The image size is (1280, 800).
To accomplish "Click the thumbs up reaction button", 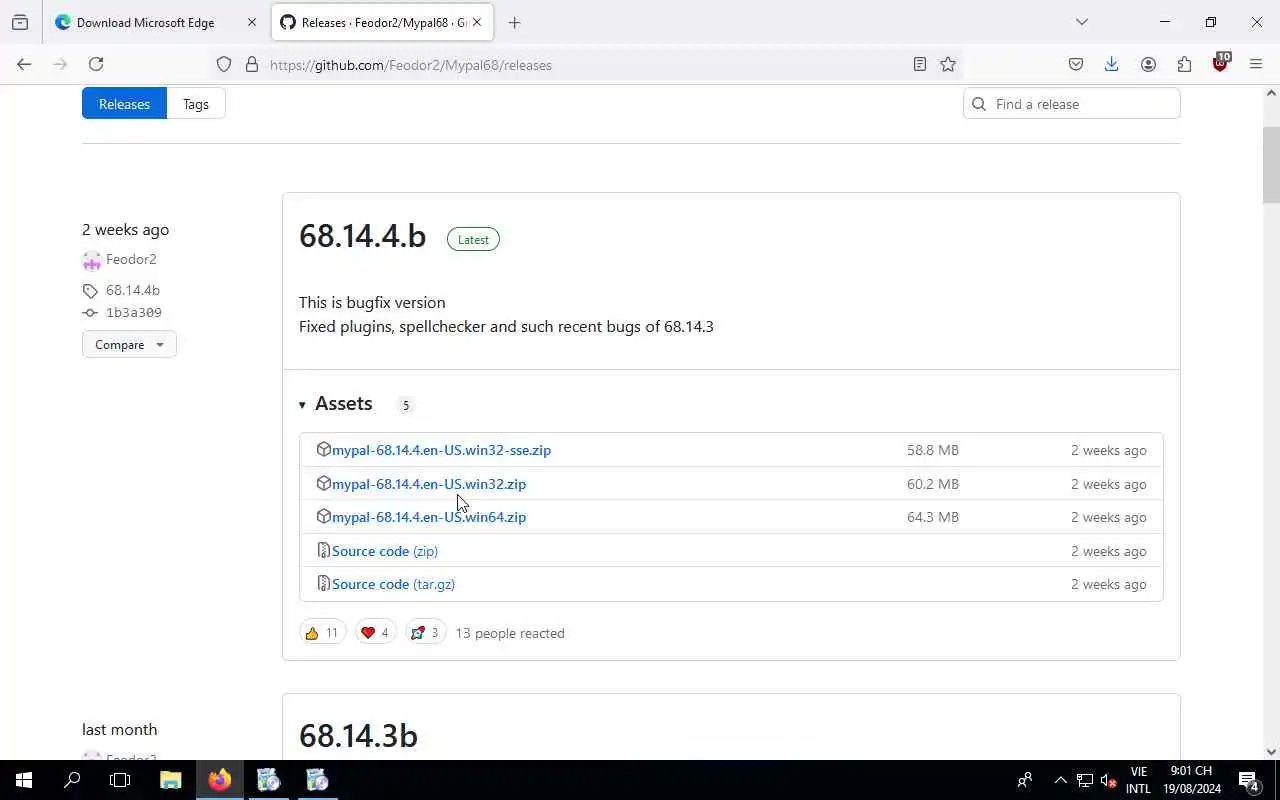I will tap(322, 633).
